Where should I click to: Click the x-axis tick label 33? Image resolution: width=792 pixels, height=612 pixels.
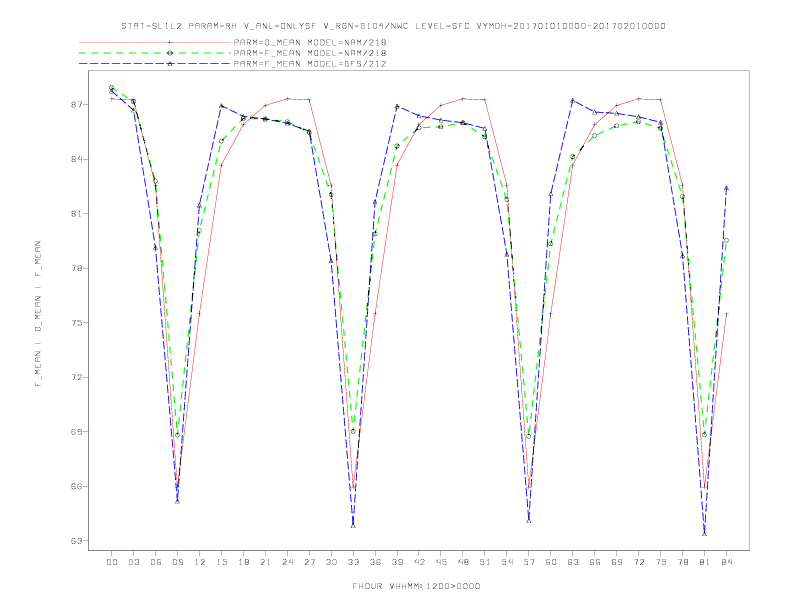354,562
